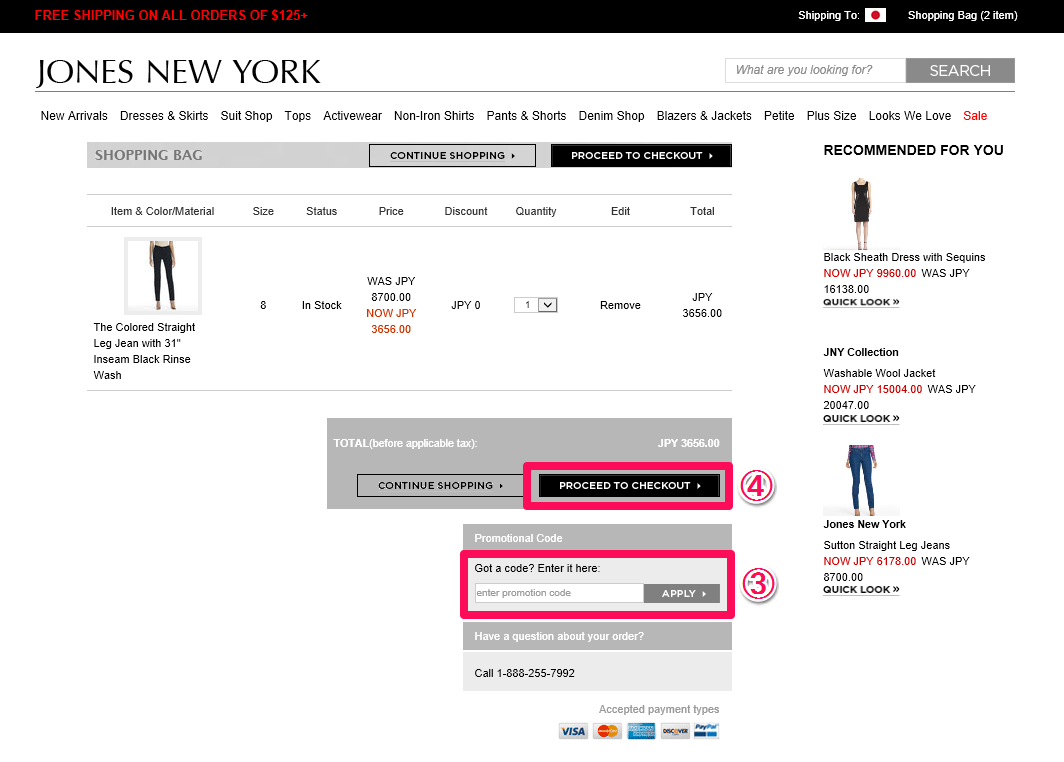Click the Jones New York logo
Screen dimensions: 1064x762
(178, 73)
